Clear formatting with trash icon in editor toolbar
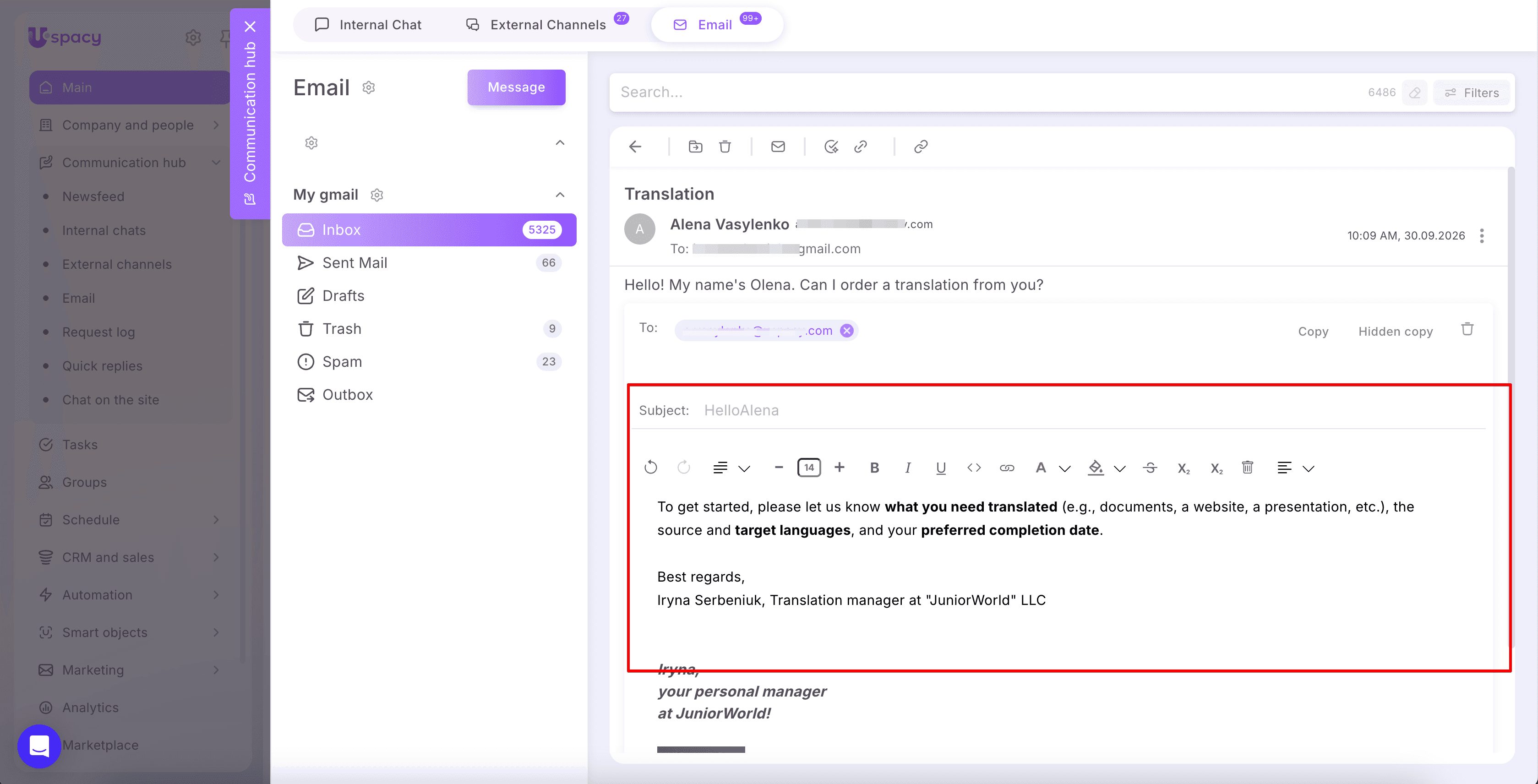The height and width of the screenshot is (784, 1538). [x=1247, y=468]
